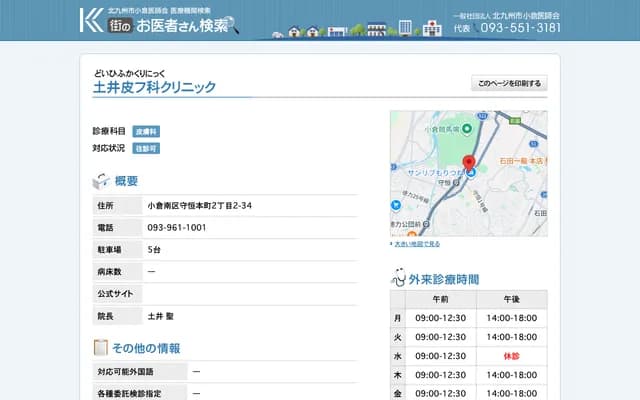Image resolution: width=640 pixels, height=400 pixels.
Task: Click the hospital bed icon beside 概要
Action: [x=101, y=181]
